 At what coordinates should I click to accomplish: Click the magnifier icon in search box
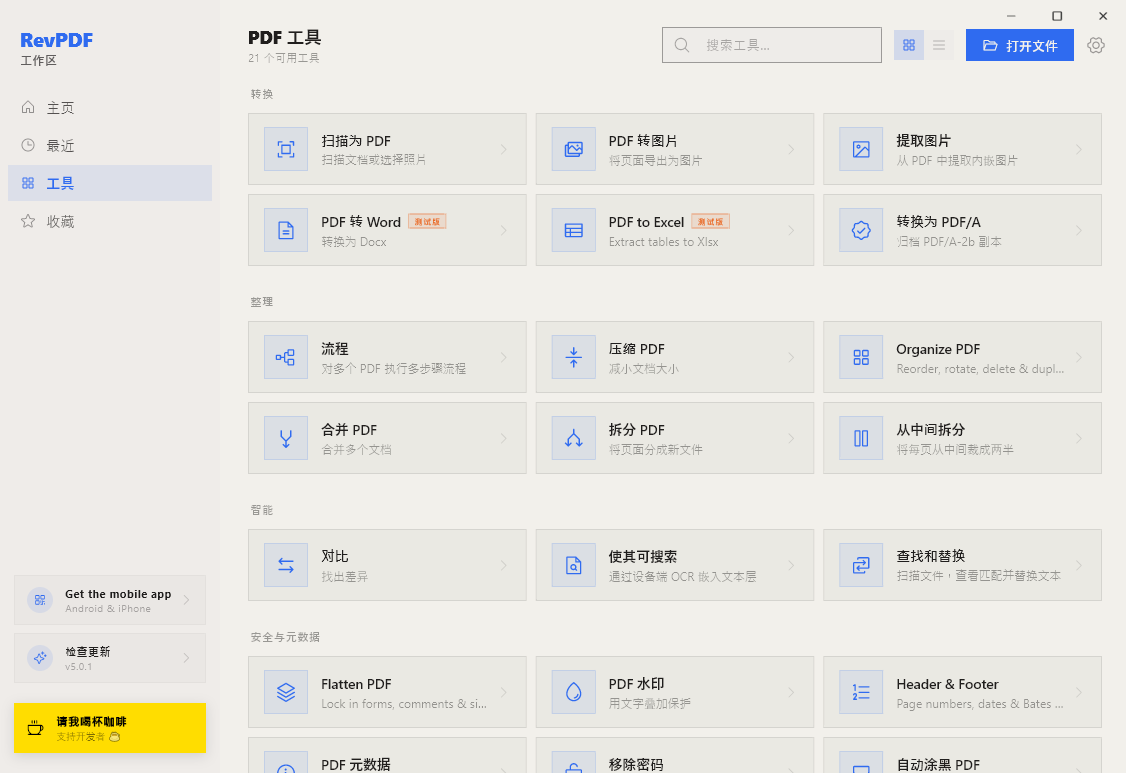681,45
